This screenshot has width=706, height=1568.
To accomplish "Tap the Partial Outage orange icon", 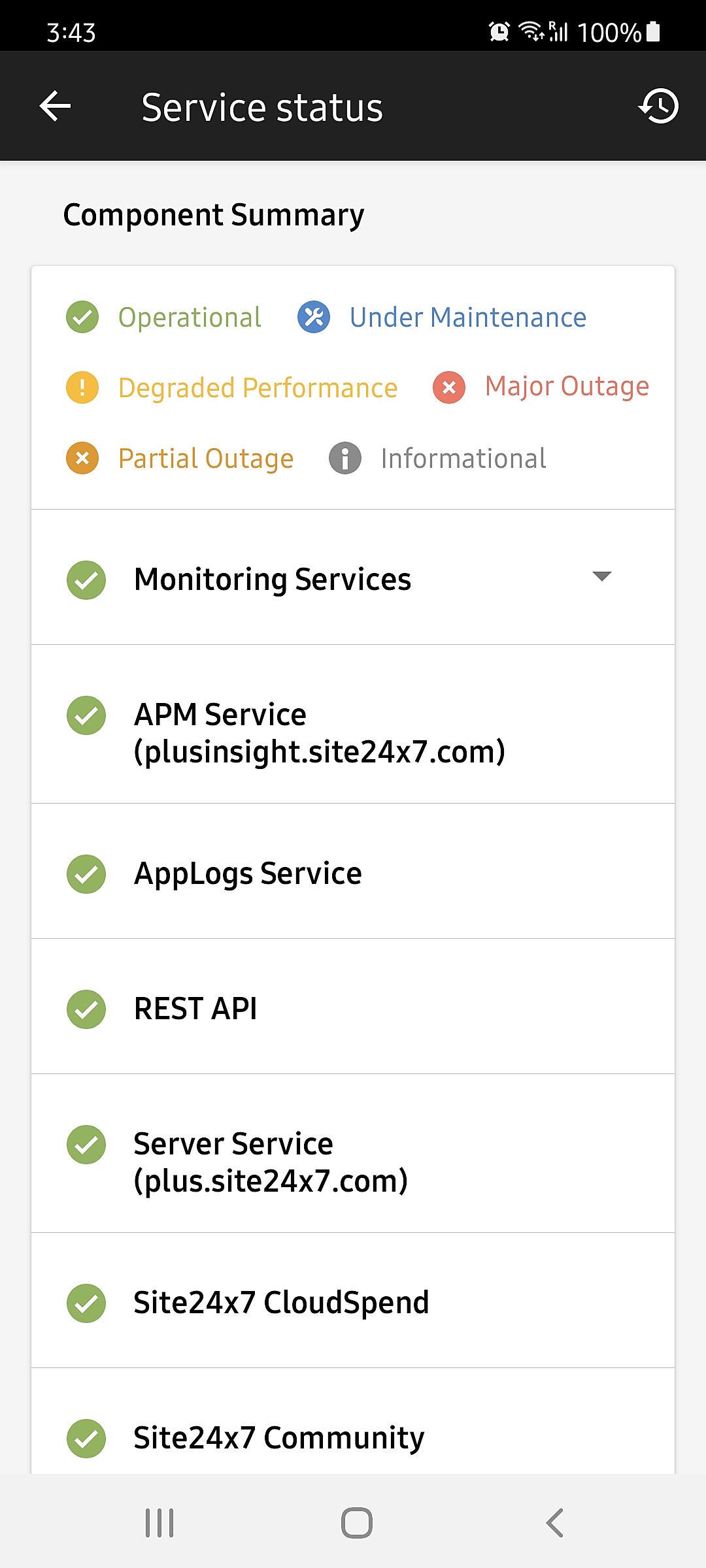I will point(82,458).
